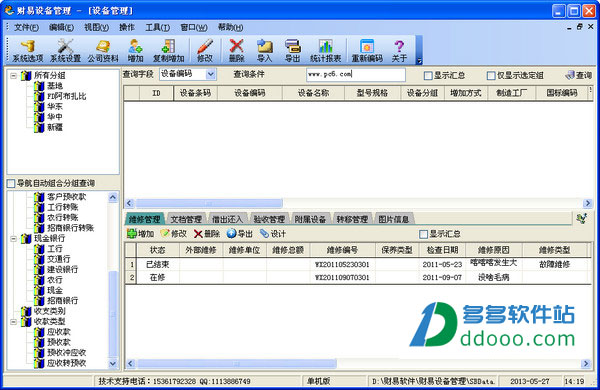Viewport: 600px width, 390px height.
Task: Open 公司资料 toolbar icon
Action: pos(103,51)
